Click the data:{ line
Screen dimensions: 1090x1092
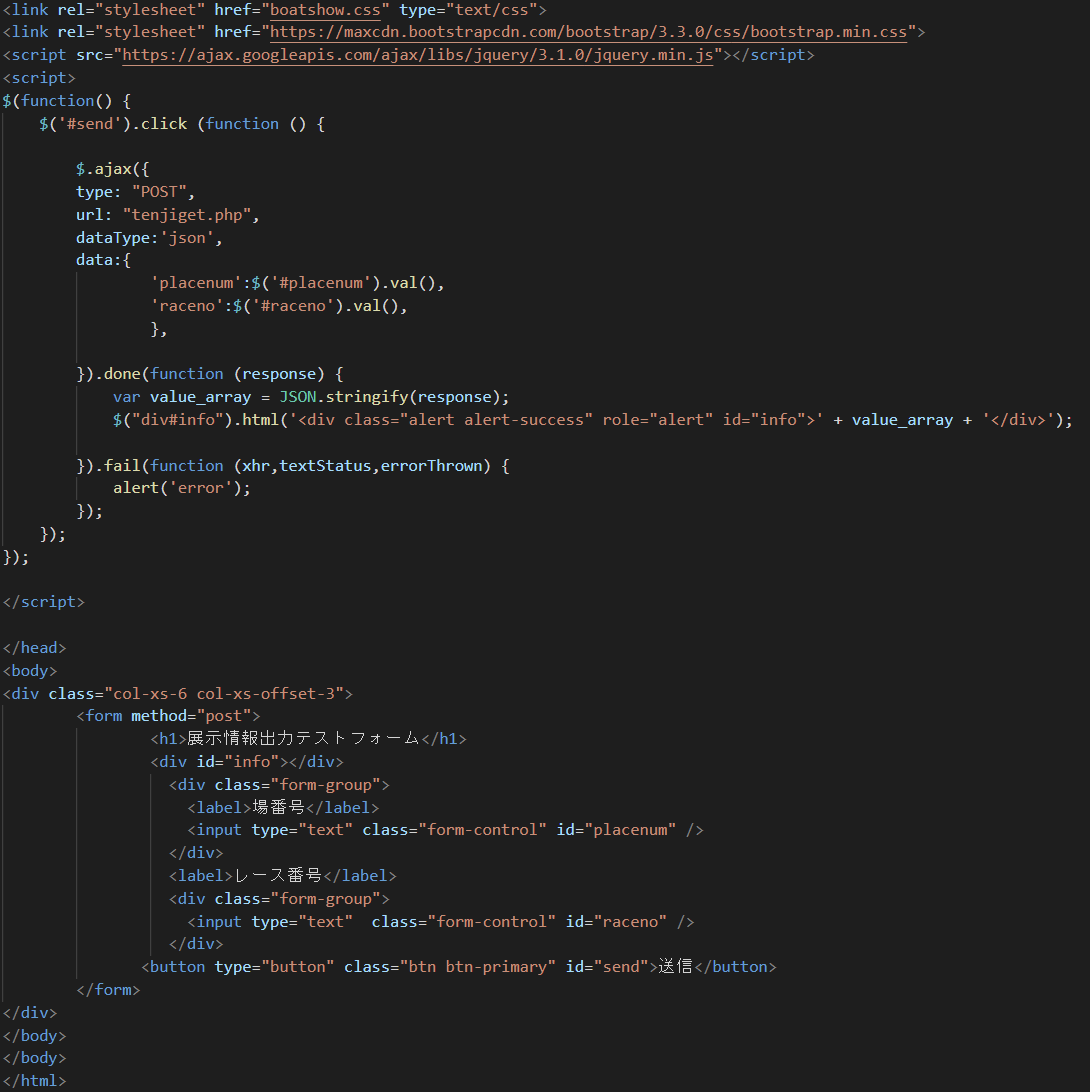[x=104, y=260]
